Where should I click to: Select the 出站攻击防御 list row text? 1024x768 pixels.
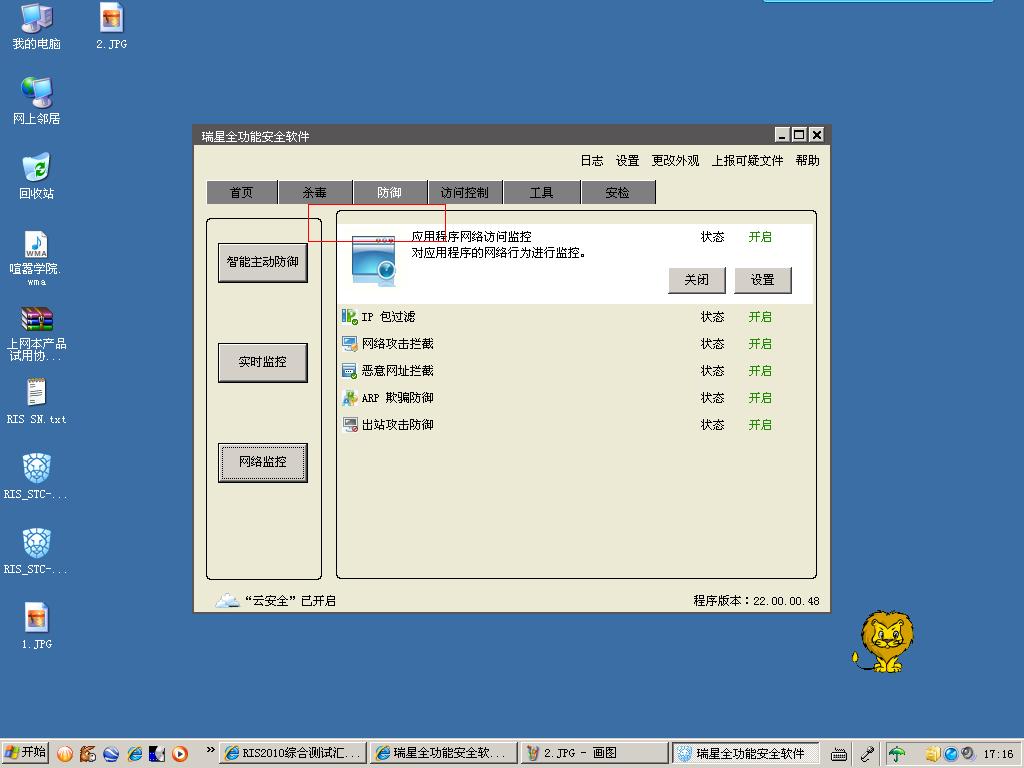398,424
